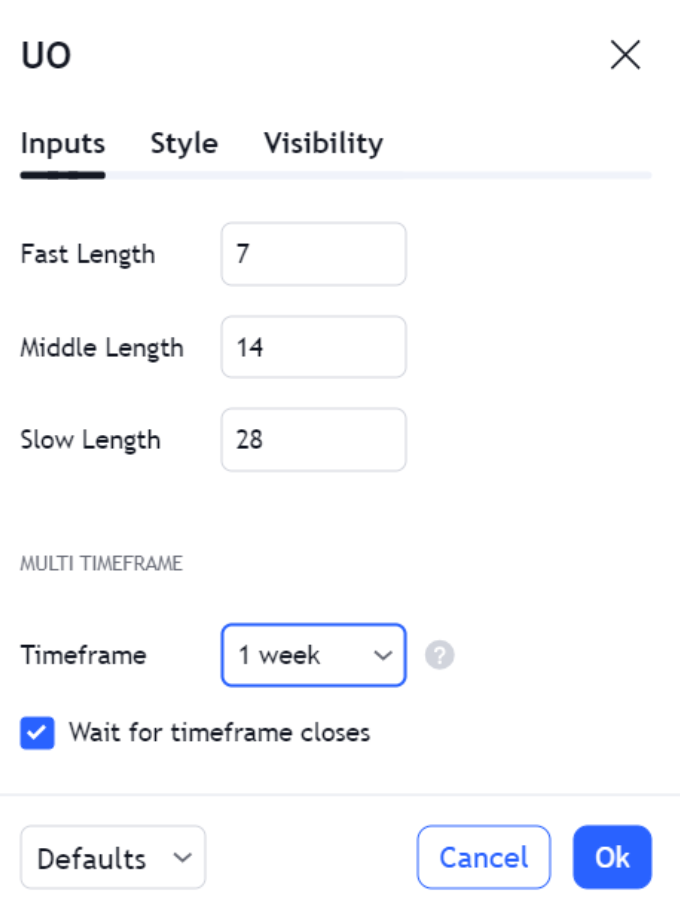Click the Fast Length label
Screen dimensions: 680x900
tap(88, 254)
